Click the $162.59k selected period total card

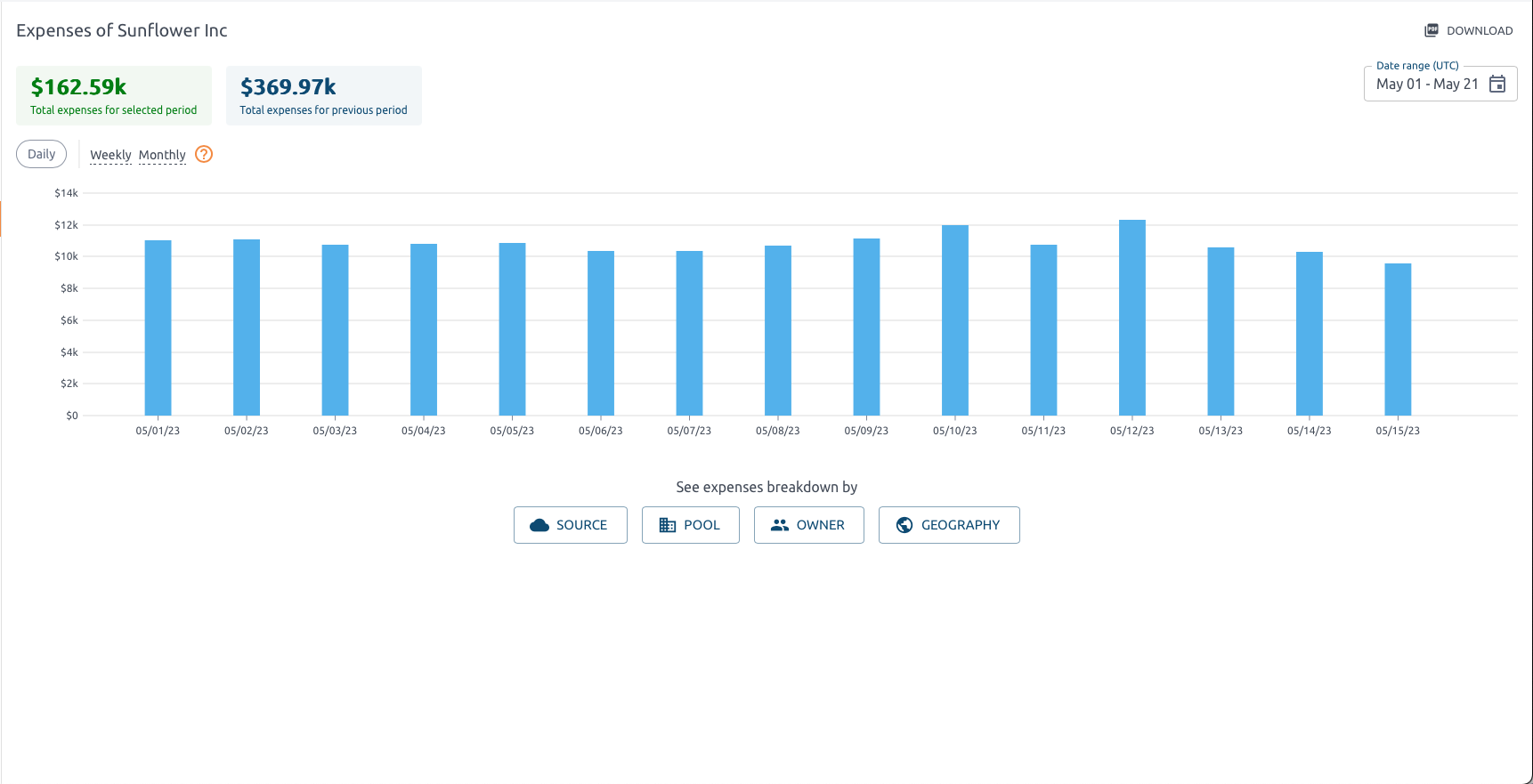114,95
